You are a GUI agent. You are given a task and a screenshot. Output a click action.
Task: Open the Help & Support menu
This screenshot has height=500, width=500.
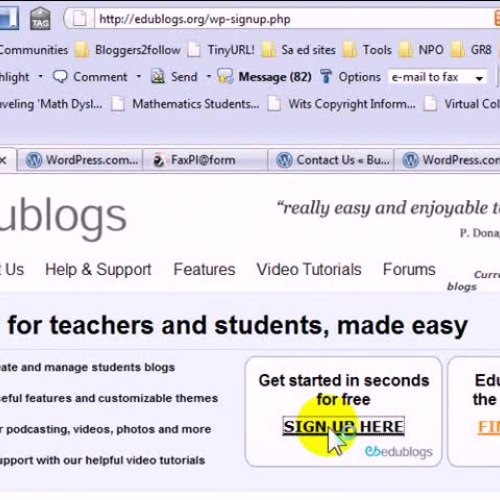click(98, 269)
